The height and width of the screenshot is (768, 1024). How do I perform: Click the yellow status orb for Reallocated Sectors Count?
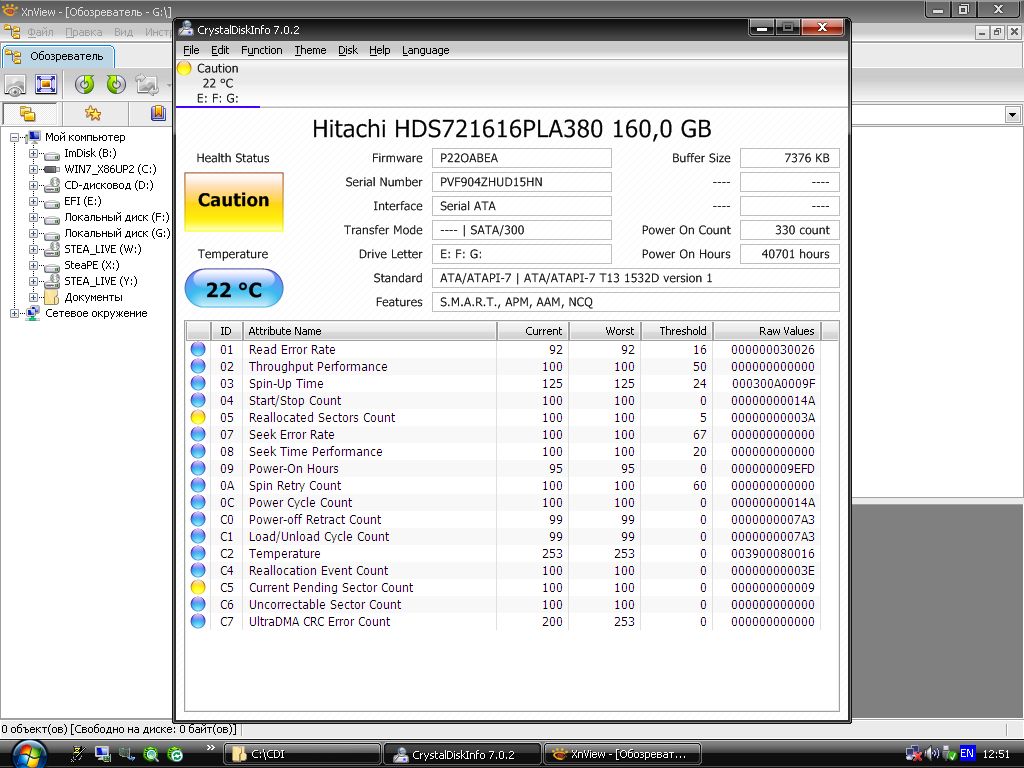[x=198, y=418]
